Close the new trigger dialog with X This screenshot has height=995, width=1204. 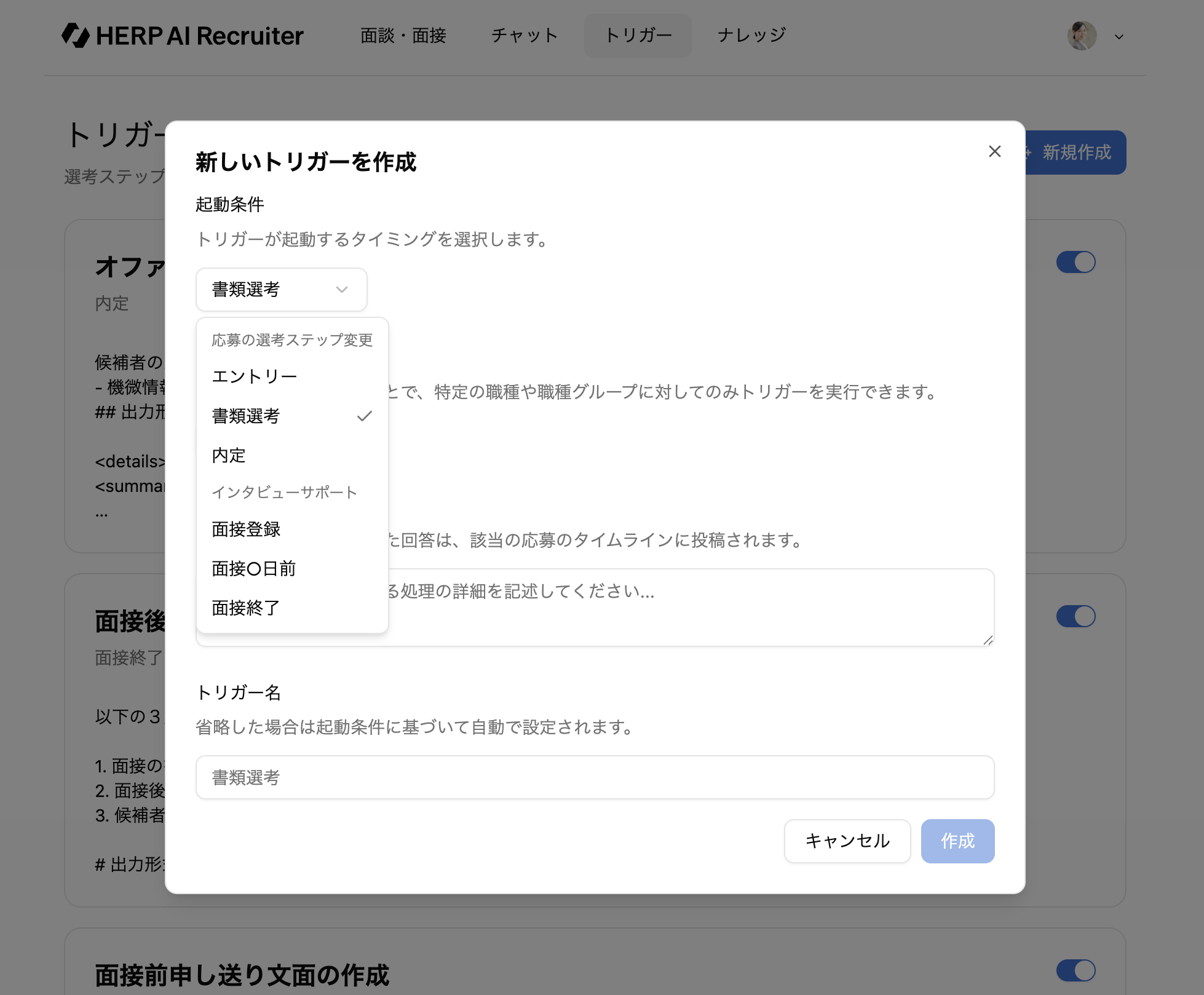tap(994, 151)
